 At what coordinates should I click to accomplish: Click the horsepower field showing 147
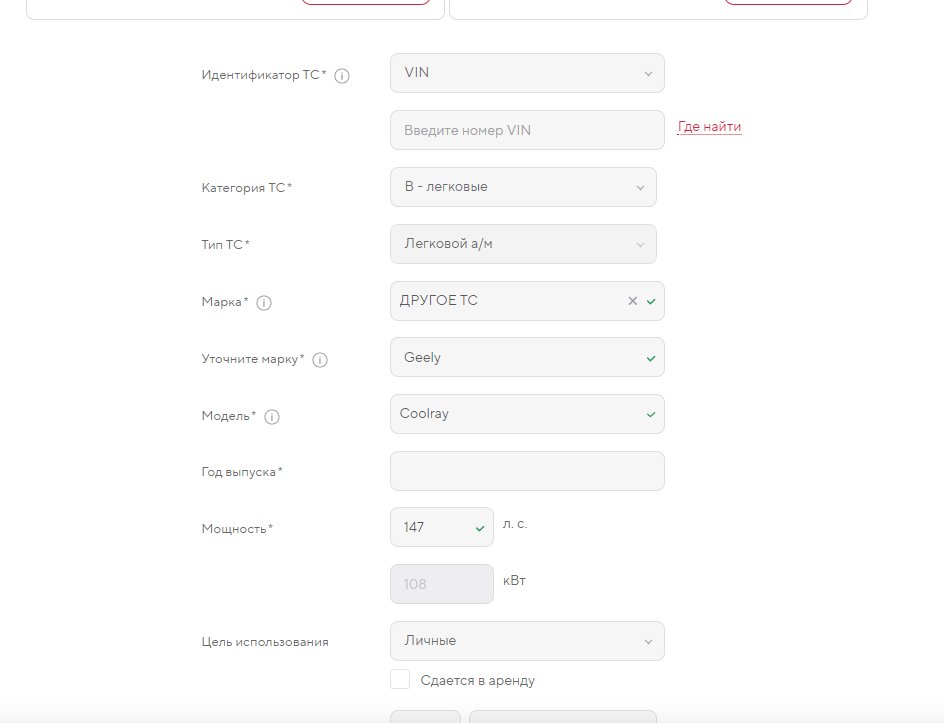[442, 527]
